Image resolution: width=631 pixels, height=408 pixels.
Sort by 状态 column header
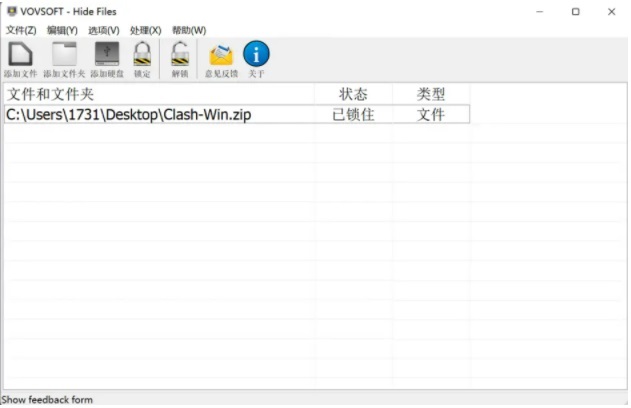pos(353,94)
